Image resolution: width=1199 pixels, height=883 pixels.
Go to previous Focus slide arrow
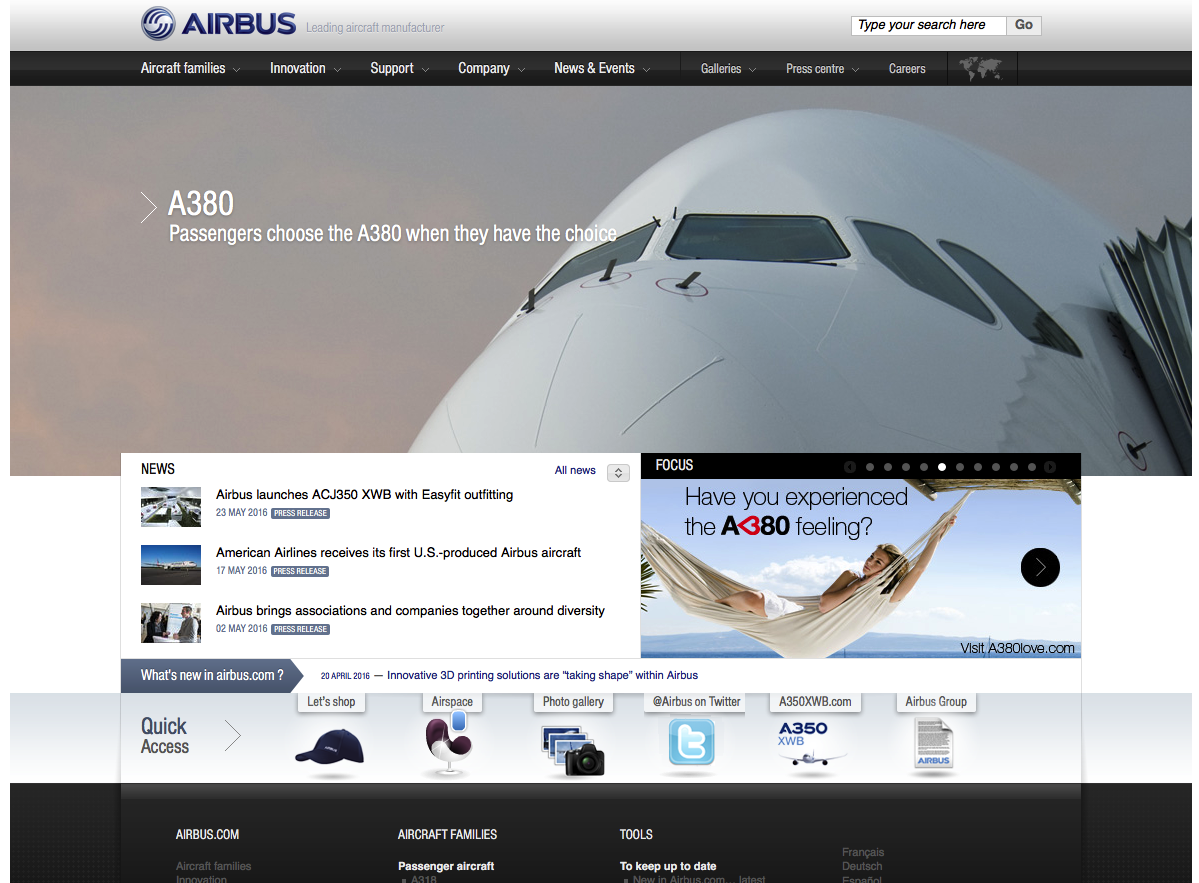[x=850, y=467]
